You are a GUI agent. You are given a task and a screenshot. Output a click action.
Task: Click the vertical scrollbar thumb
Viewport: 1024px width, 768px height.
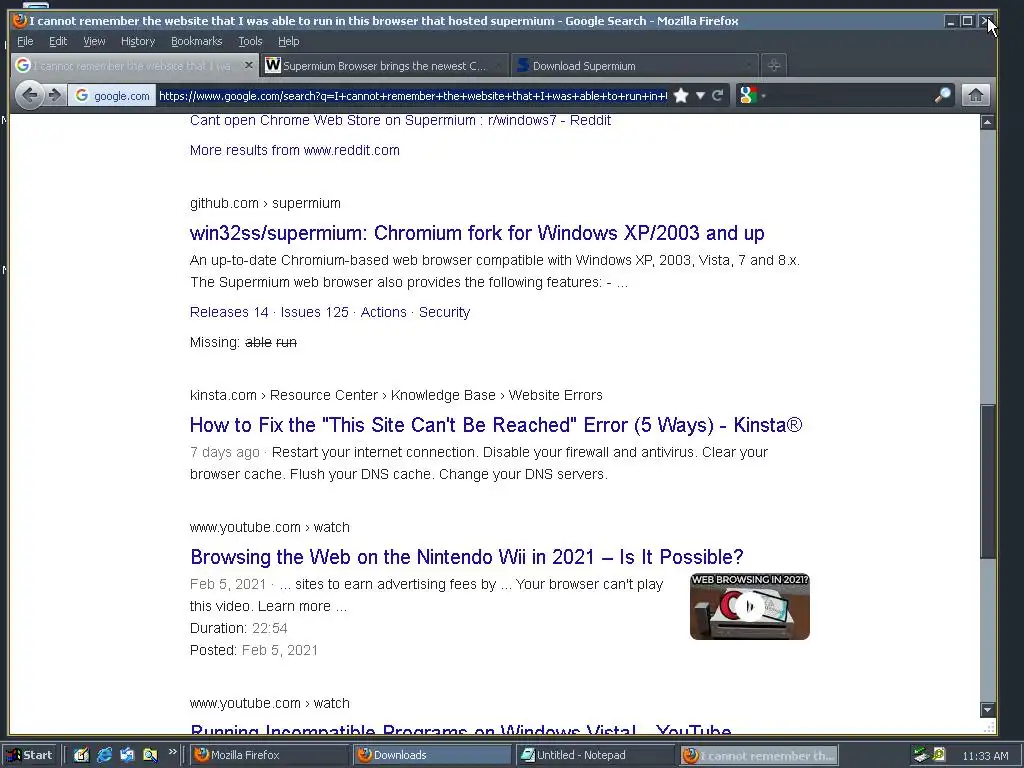point(987,481)
